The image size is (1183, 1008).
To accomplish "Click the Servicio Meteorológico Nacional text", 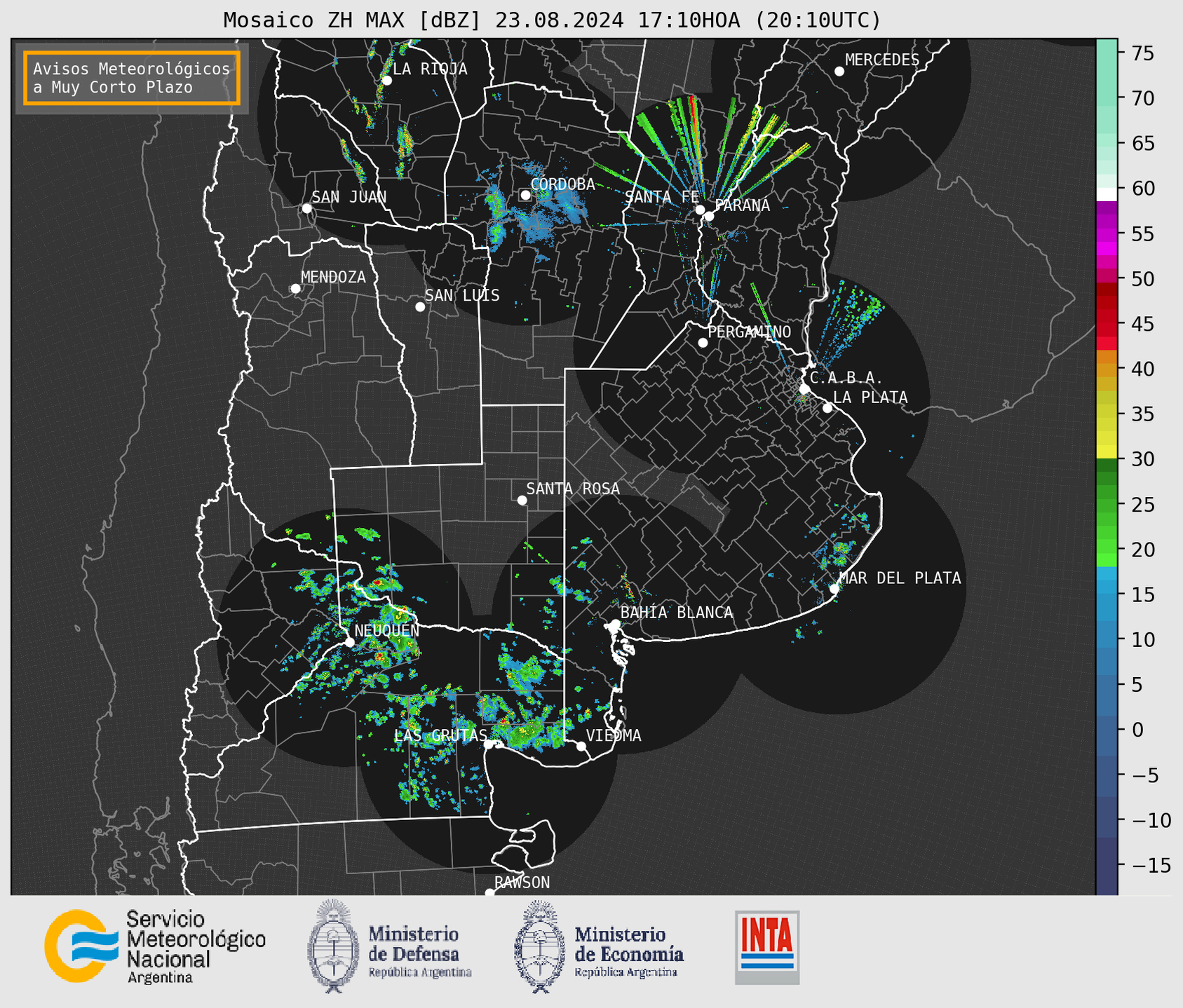I will point(196,947).
